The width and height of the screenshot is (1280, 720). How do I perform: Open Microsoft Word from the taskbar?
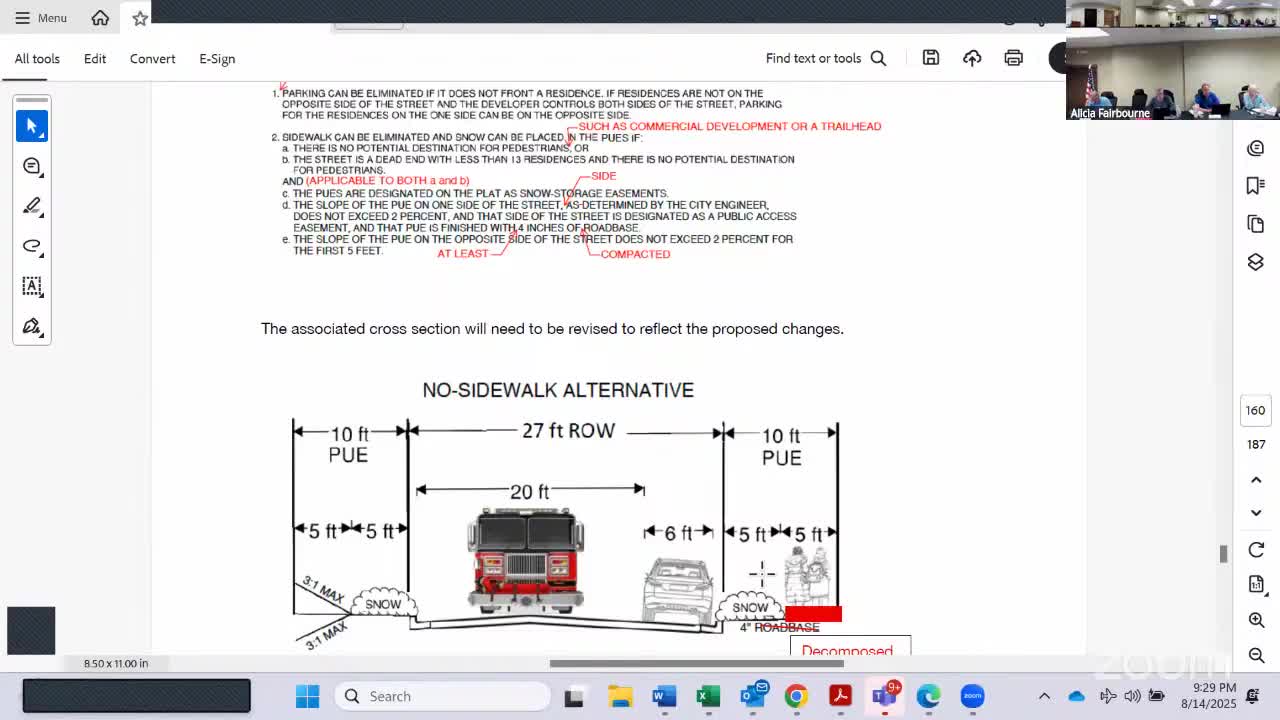click(665, 696)
